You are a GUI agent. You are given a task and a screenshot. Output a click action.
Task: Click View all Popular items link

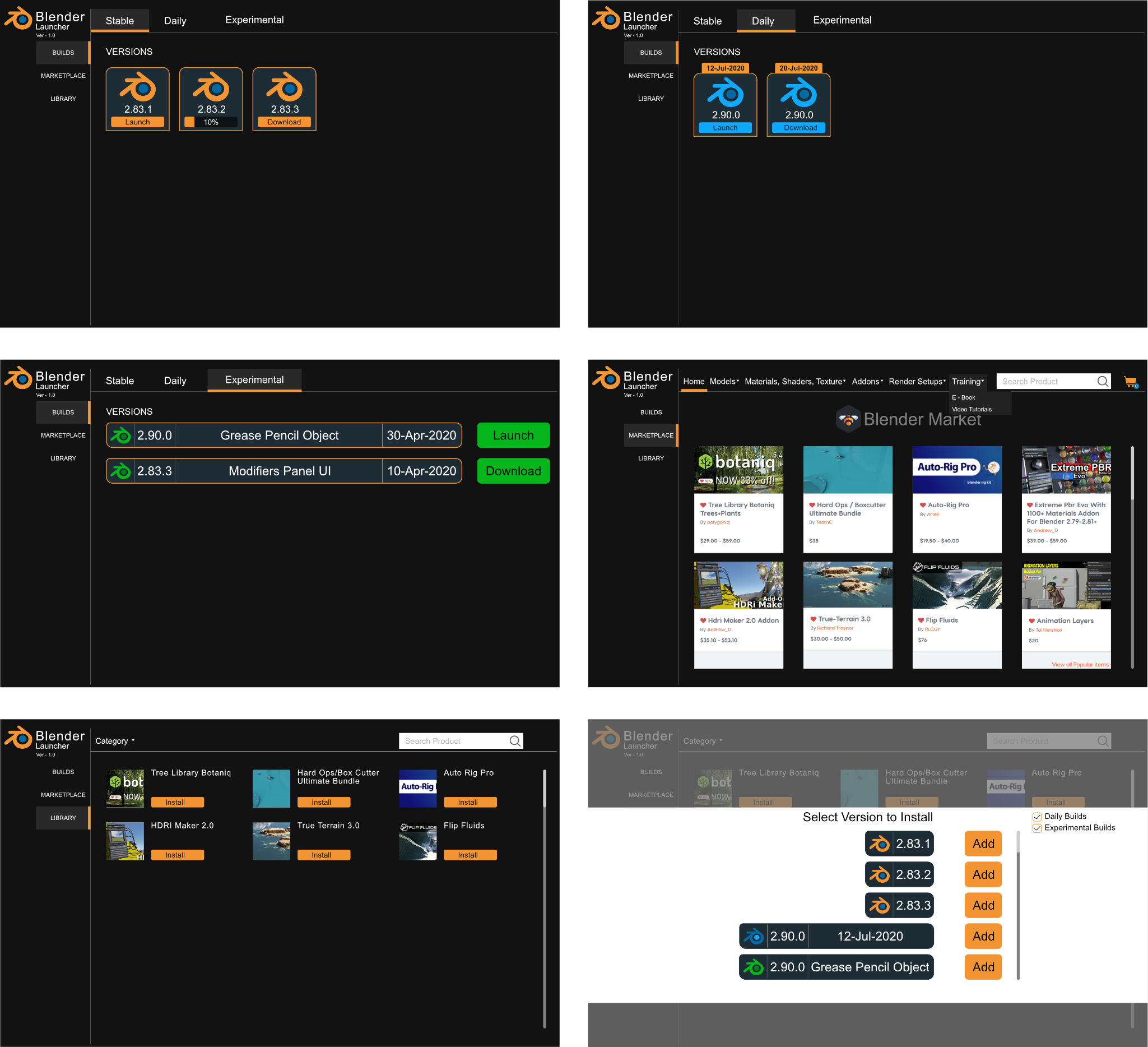click(x=1080, y=665)
